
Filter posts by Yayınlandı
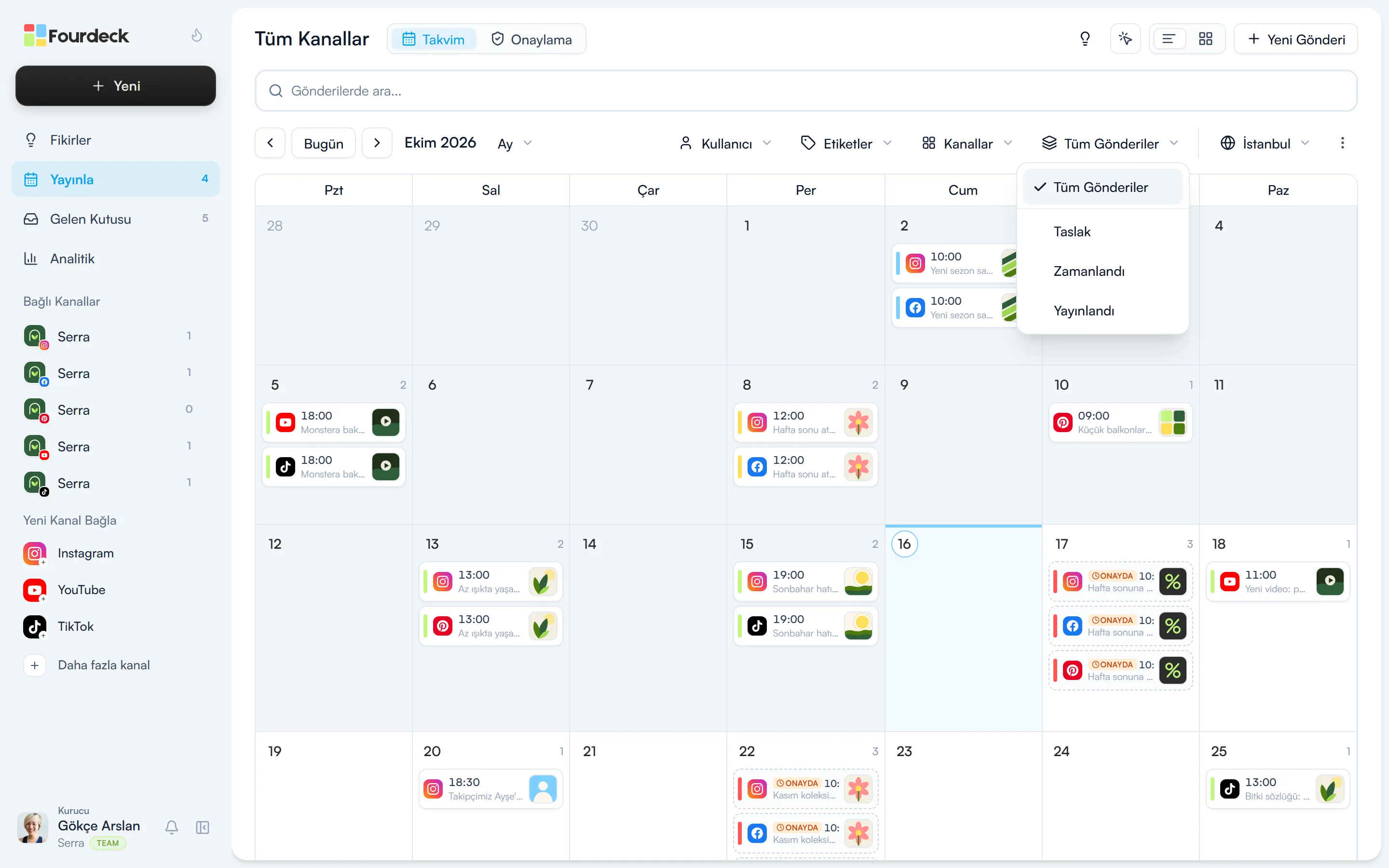click(x=1103, y=311)
